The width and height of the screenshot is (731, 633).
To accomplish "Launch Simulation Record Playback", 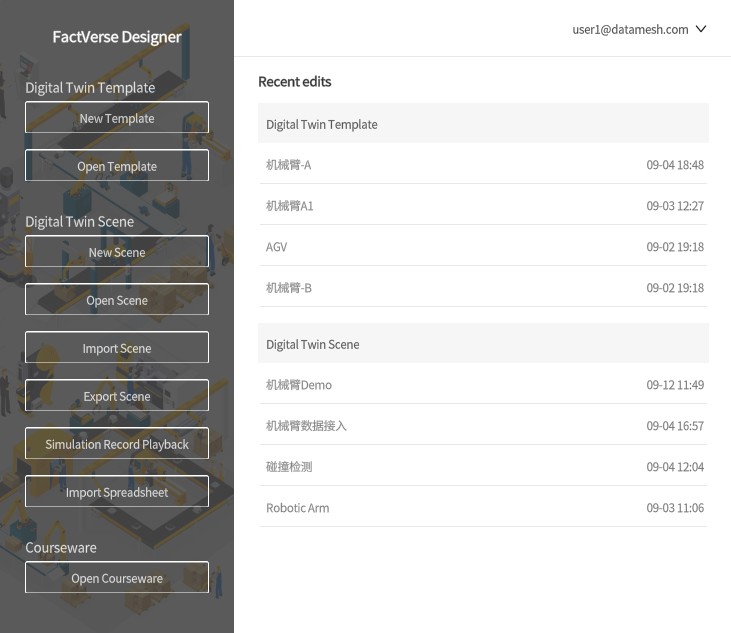I will [x=117, y=444].
